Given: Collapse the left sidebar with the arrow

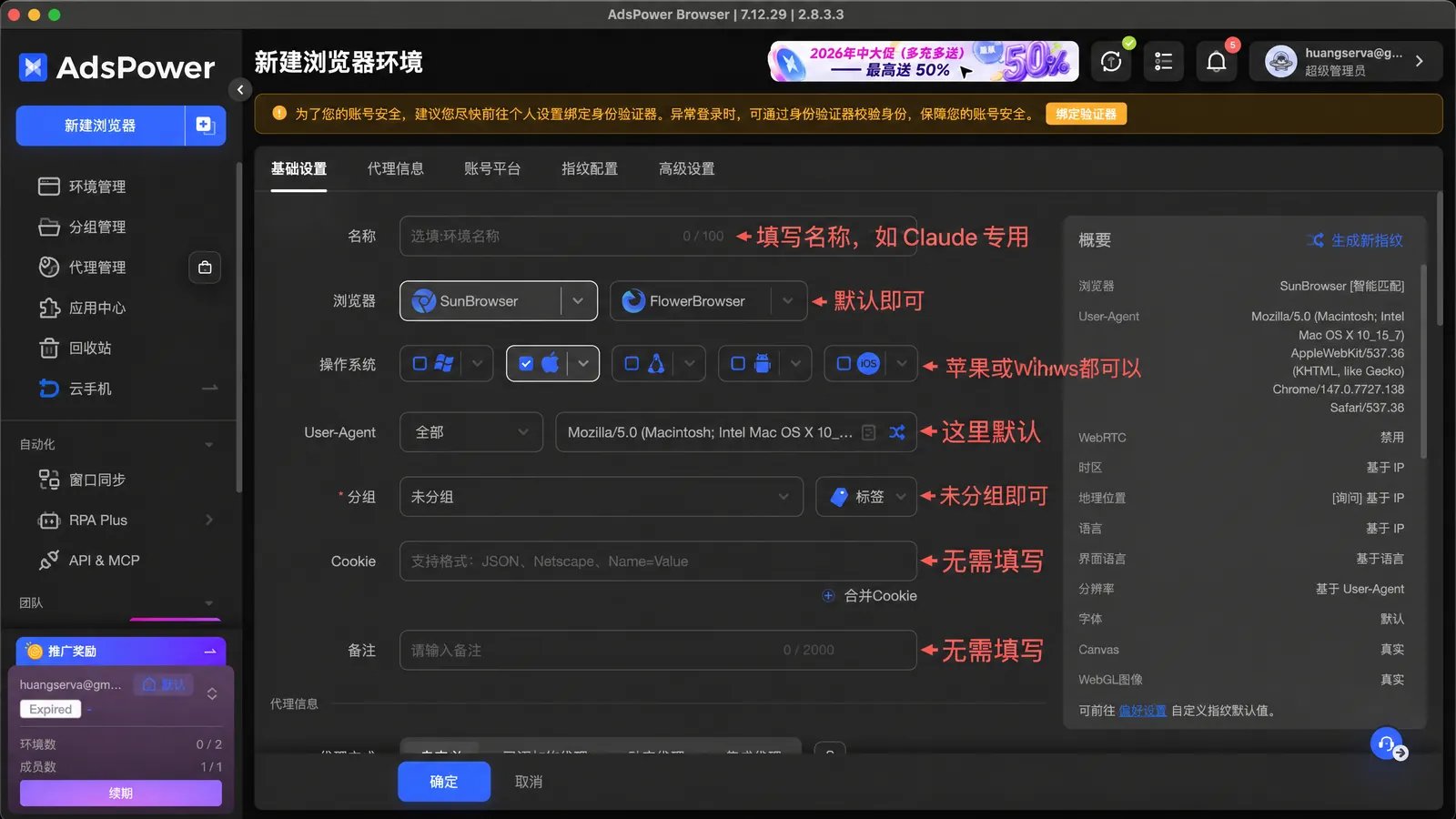Looking at the screenshot, I should tap(239, 89).
